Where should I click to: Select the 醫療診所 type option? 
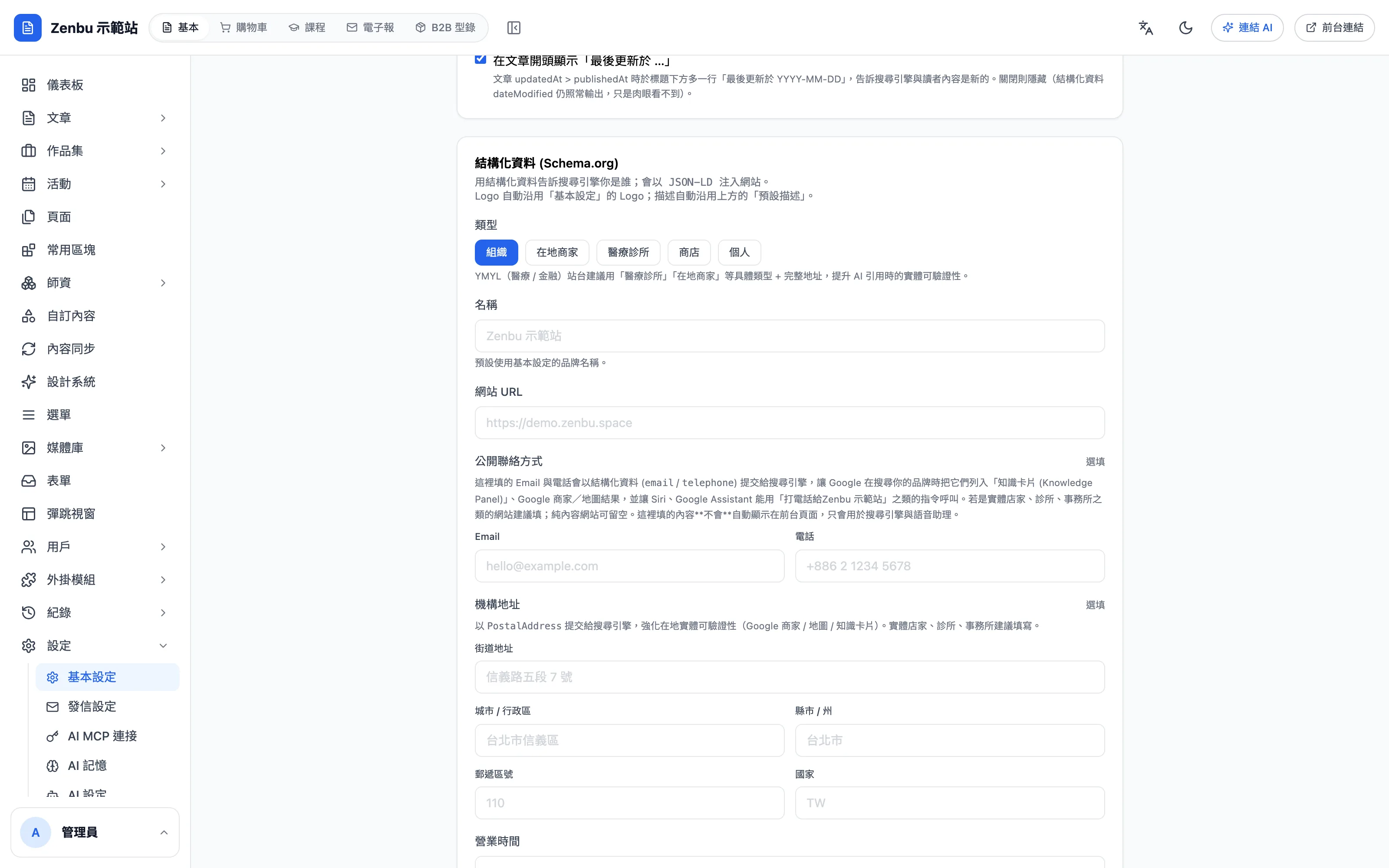coord(628,252)
